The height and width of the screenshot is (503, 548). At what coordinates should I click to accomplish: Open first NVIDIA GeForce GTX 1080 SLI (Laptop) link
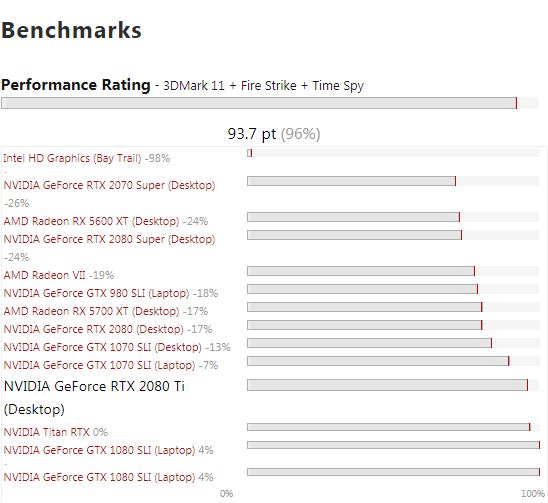(x=99, y=450)
